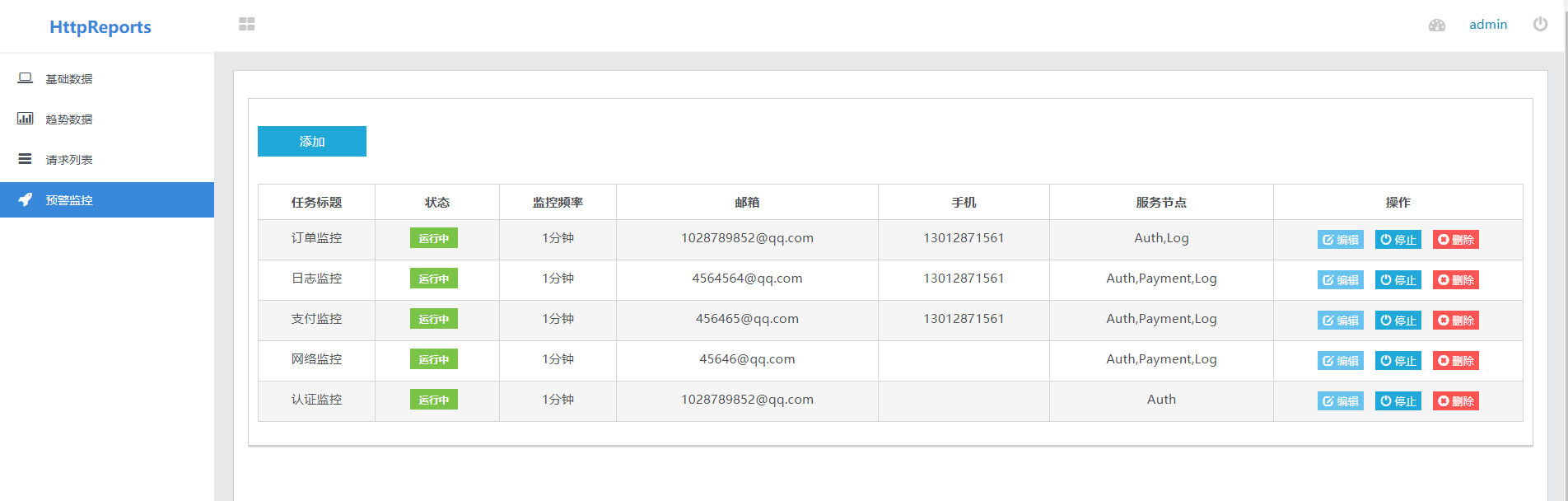
Task: Click the power logout icon
Action: 1540,24
